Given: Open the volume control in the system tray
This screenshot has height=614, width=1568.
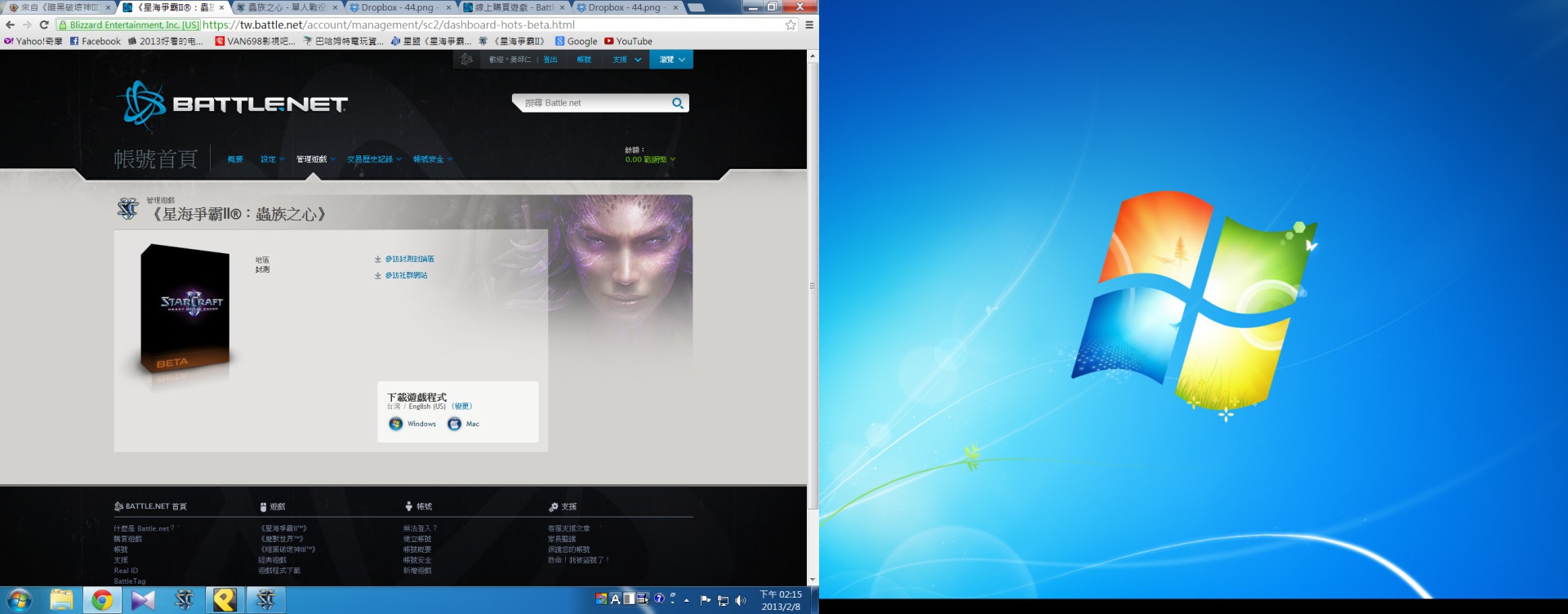Looking at the screenshot, I should [x=741, y=600].
